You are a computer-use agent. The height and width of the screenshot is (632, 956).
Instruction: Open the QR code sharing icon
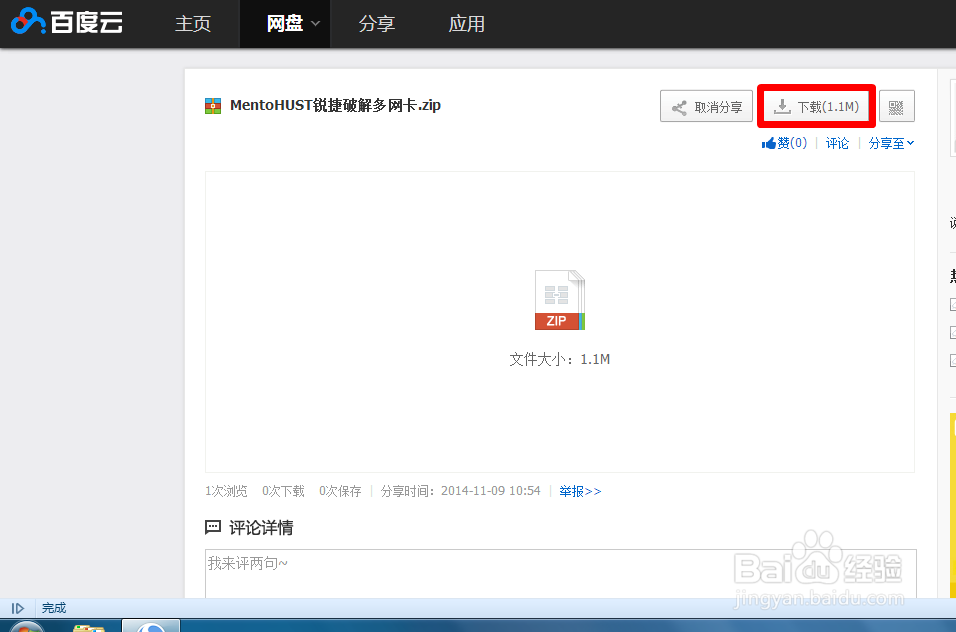[896, 105]
